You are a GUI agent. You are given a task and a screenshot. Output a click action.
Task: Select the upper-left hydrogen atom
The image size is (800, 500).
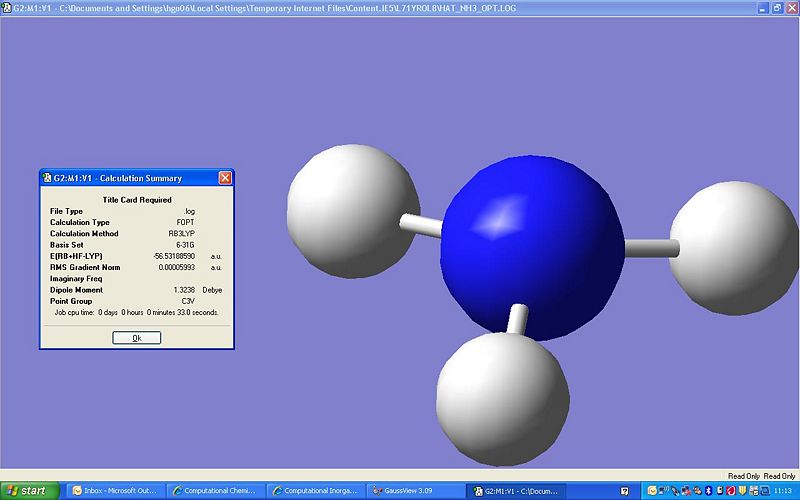pos(352,202)
